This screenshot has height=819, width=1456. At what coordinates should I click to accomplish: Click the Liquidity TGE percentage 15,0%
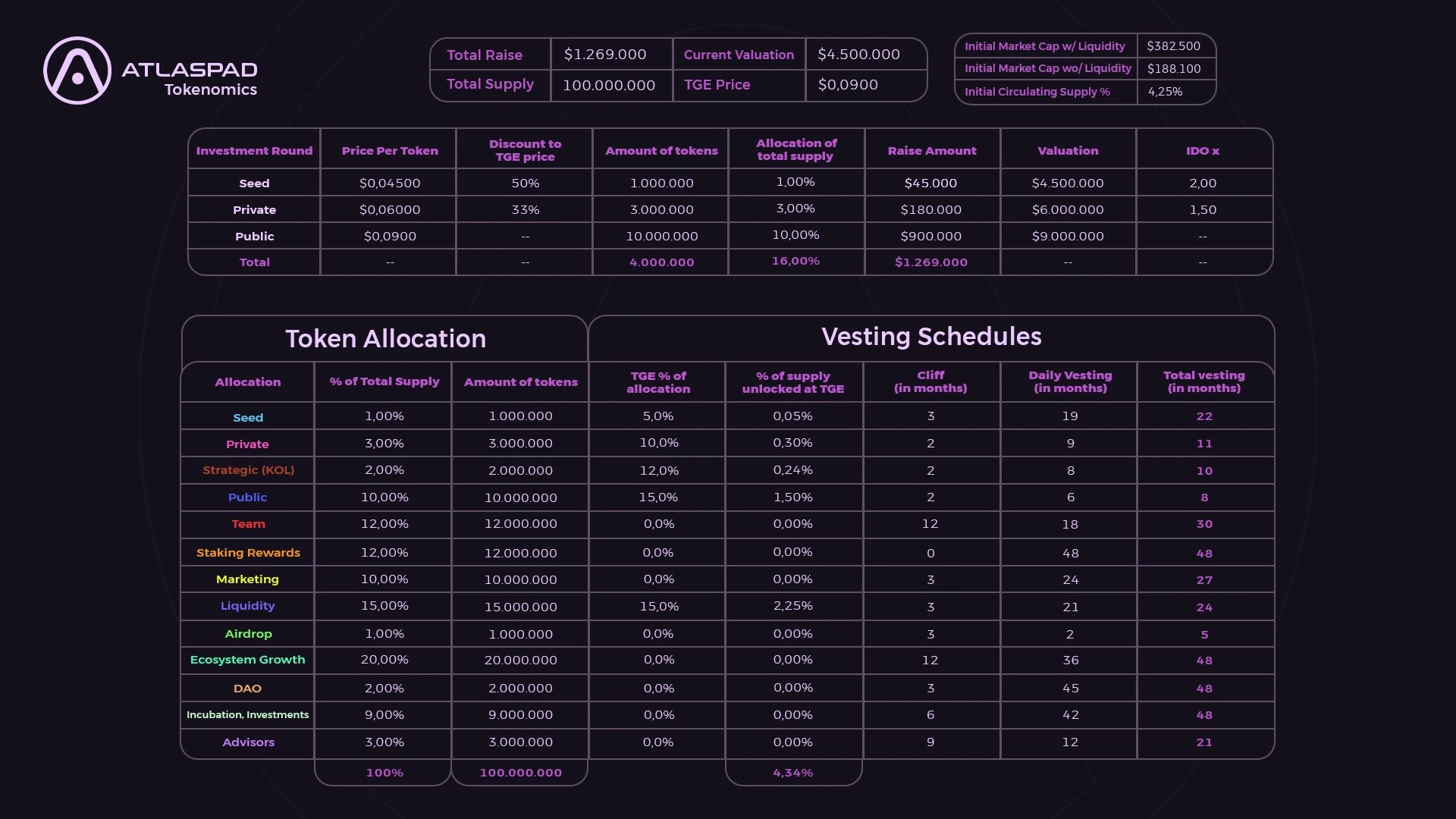tap(658, 607)
